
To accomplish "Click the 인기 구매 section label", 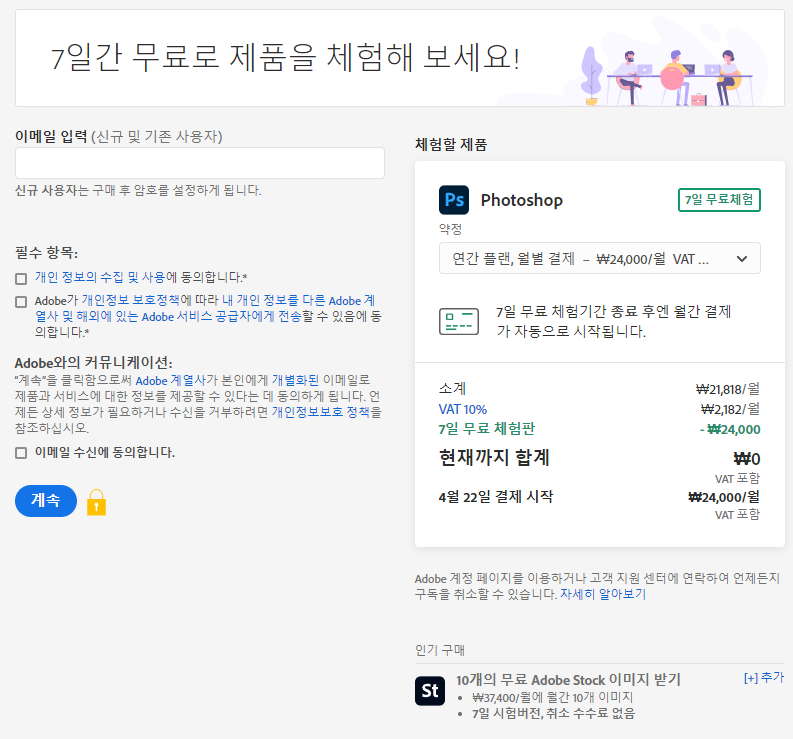I will [439, 650].
